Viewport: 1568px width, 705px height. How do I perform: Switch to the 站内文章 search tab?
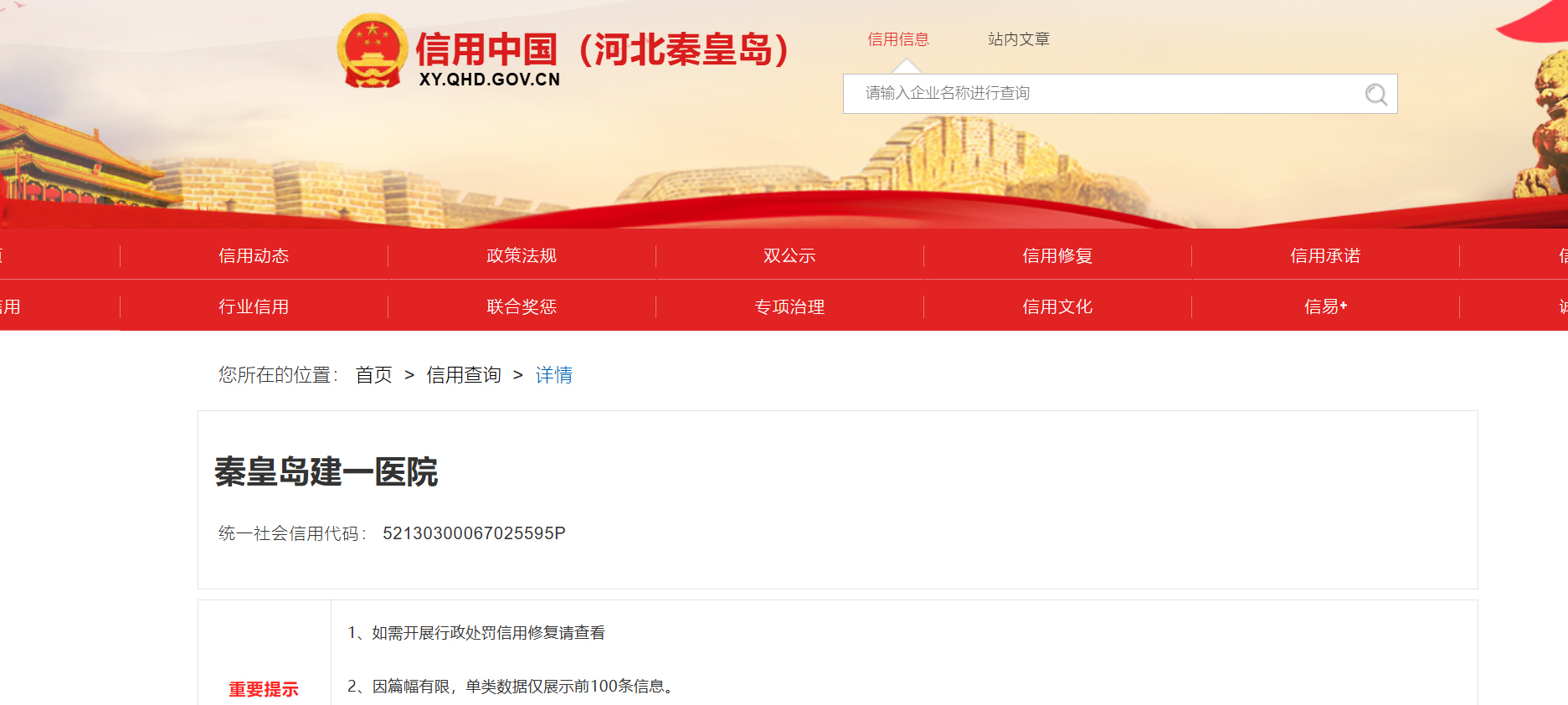[1018, 39]
